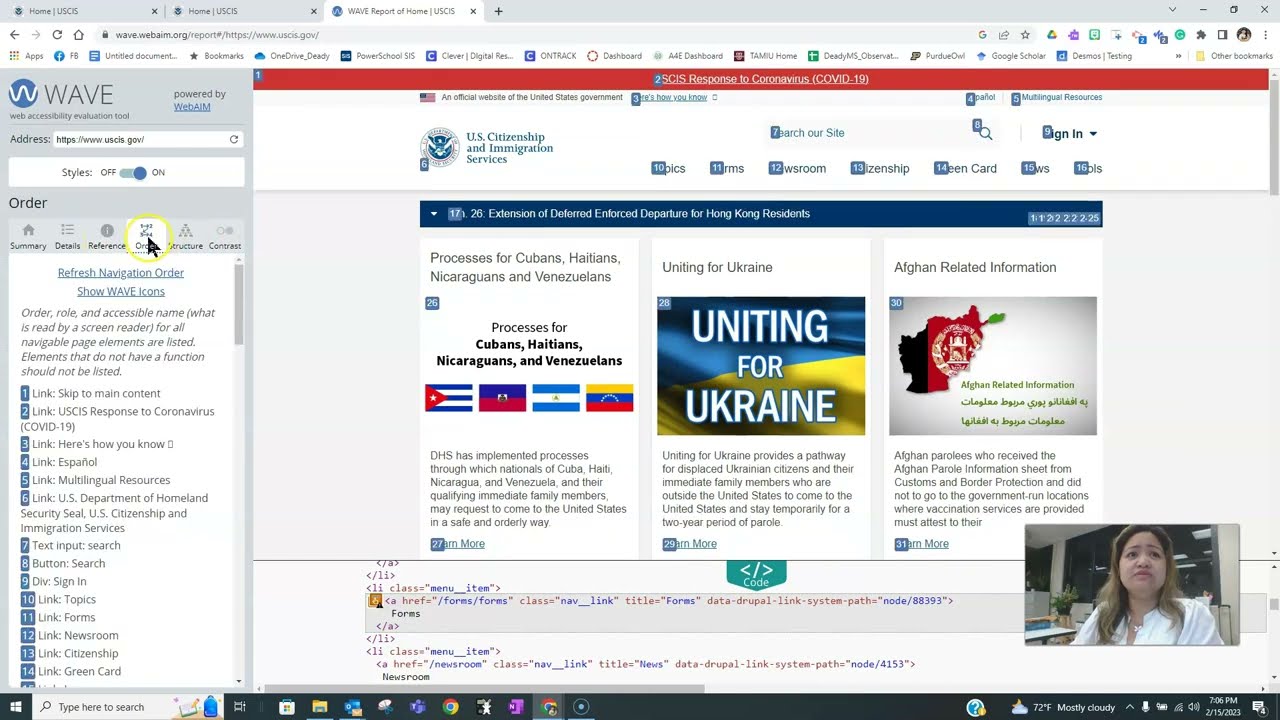
Task: Open the WAVE Structure panel icon
Action: pyautogui.click(x=185, y=237)
